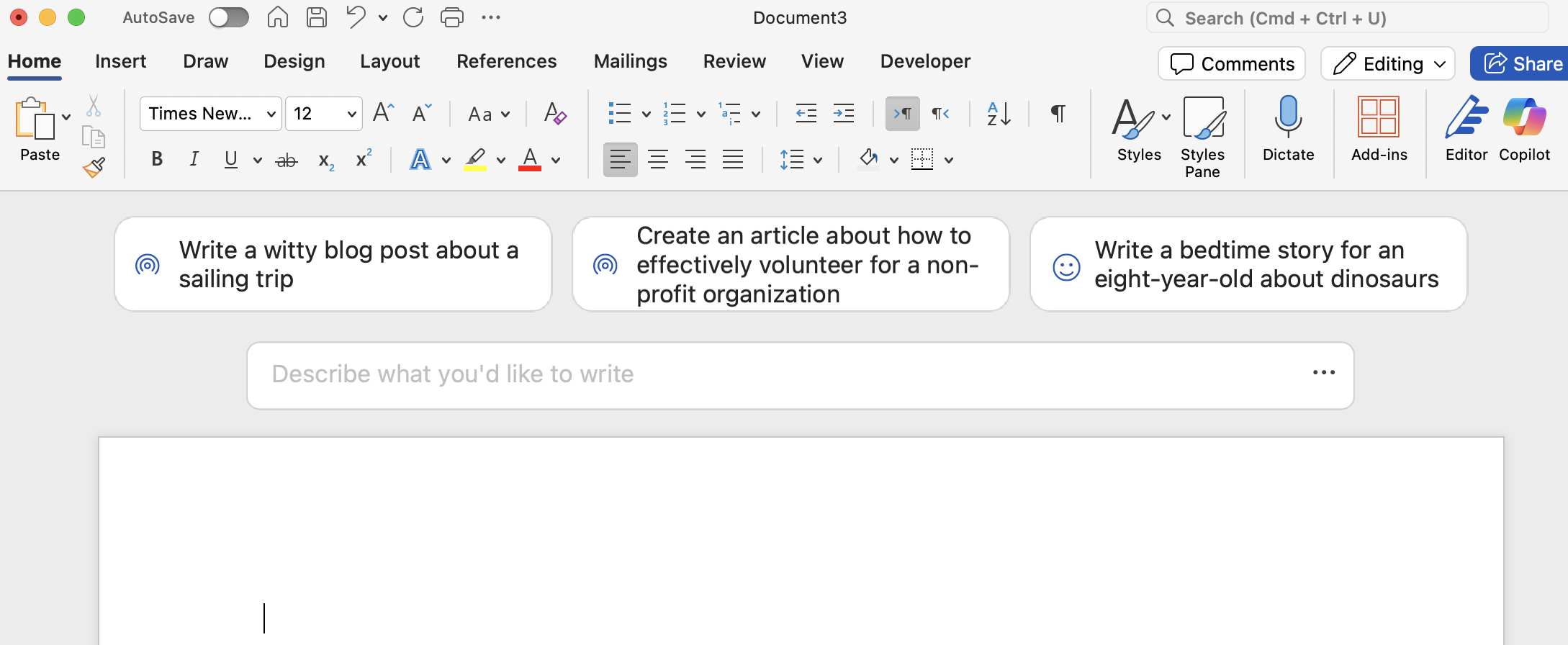Apply strikethrough formatting

[x=287, y=160]
